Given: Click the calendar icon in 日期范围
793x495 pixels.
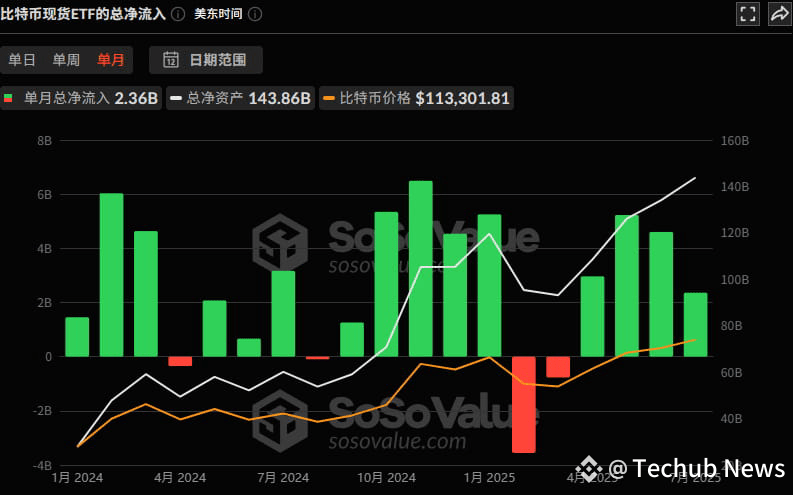Looking at the screenshot, I should click(x=171, y=60).
